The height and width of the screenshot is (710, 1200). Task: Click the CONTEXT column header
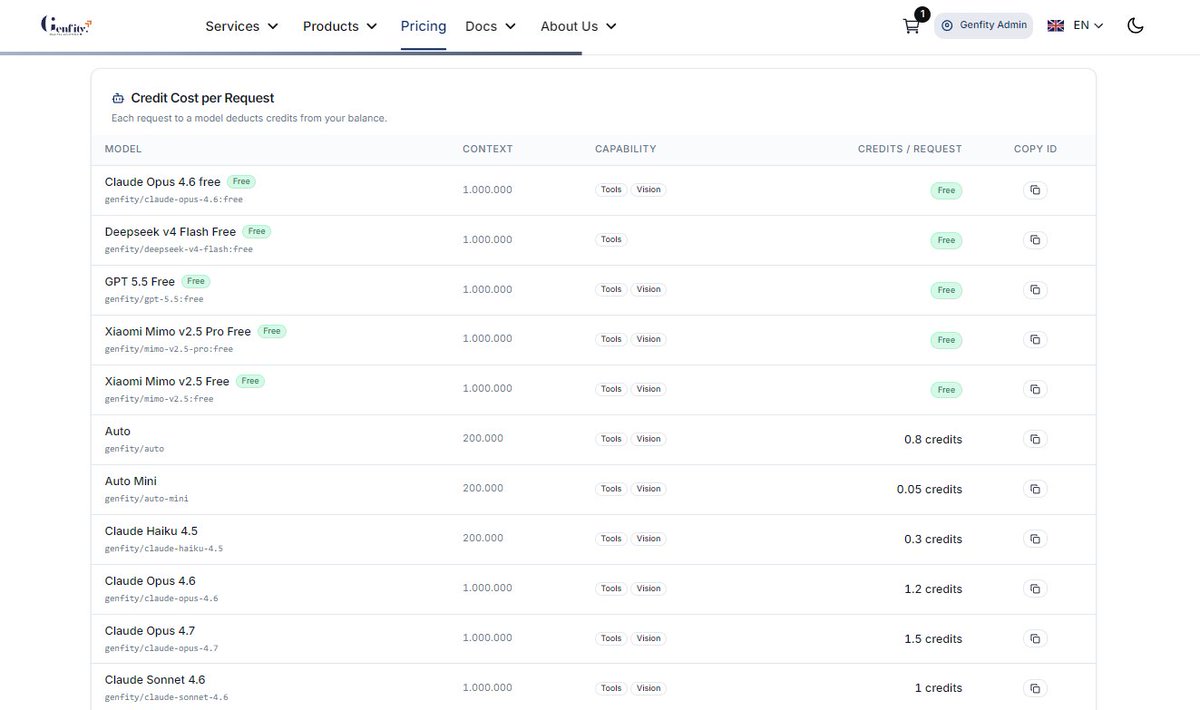487,149
